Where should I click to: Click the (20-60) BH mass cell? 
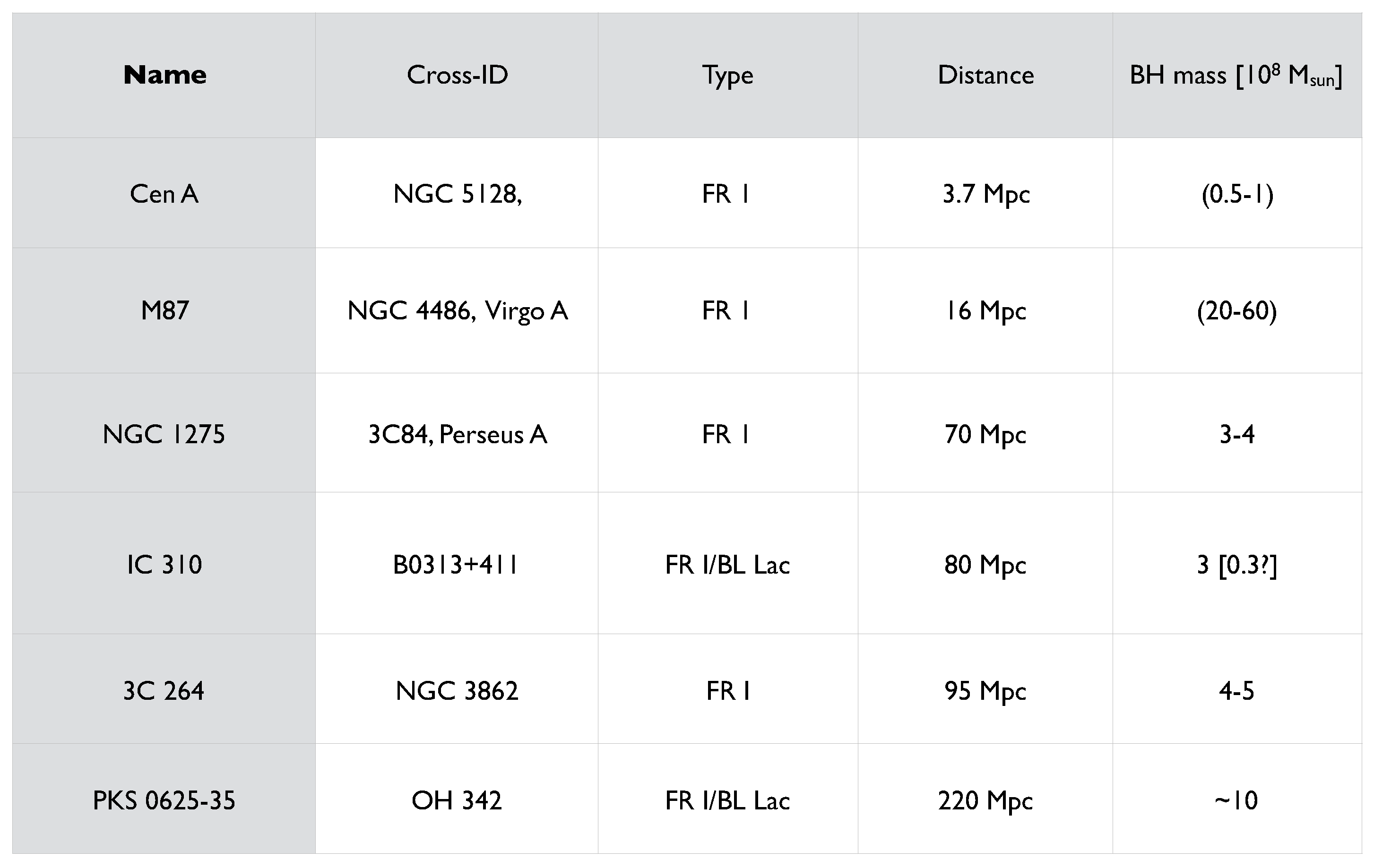1236,311
